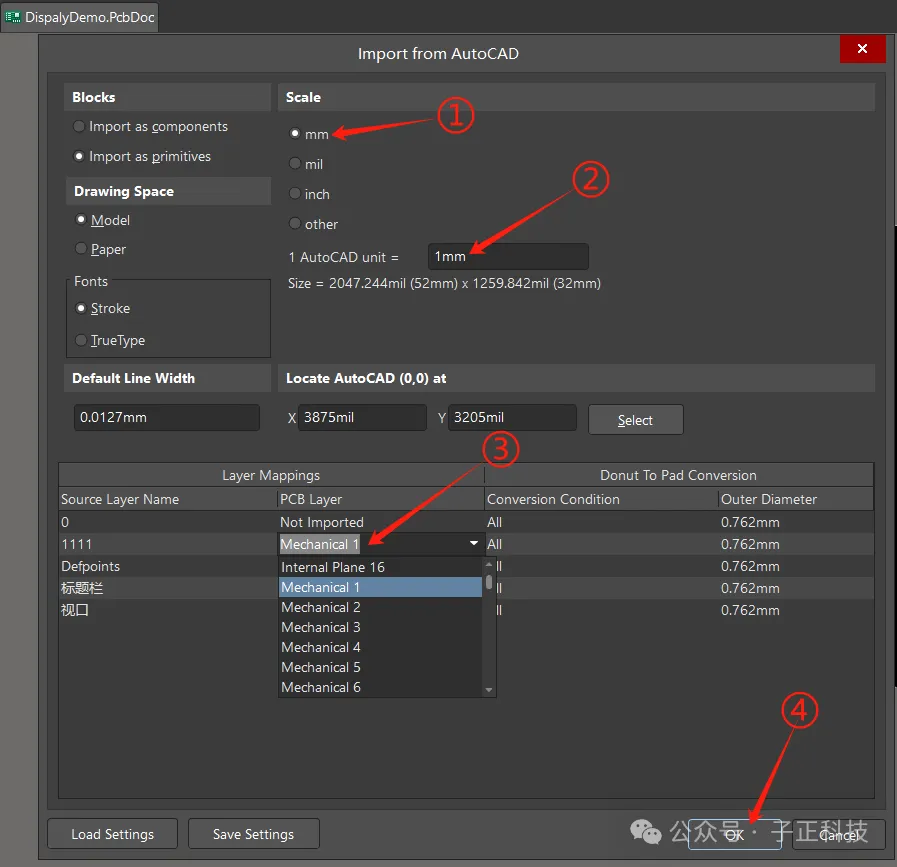Image resolution: width=897 pixels, height=867 pixels.
Task: Choose Mechanical 4 in dropdown list
Action: [380, 647]
